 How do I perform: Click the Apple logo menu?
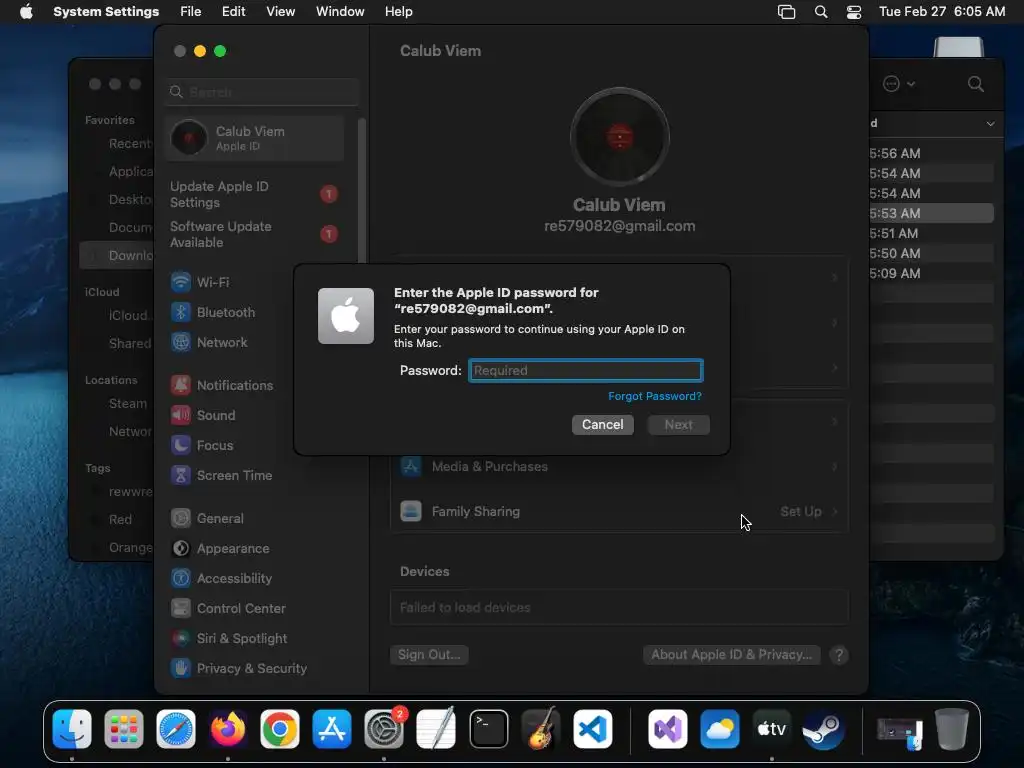[26, 12]
